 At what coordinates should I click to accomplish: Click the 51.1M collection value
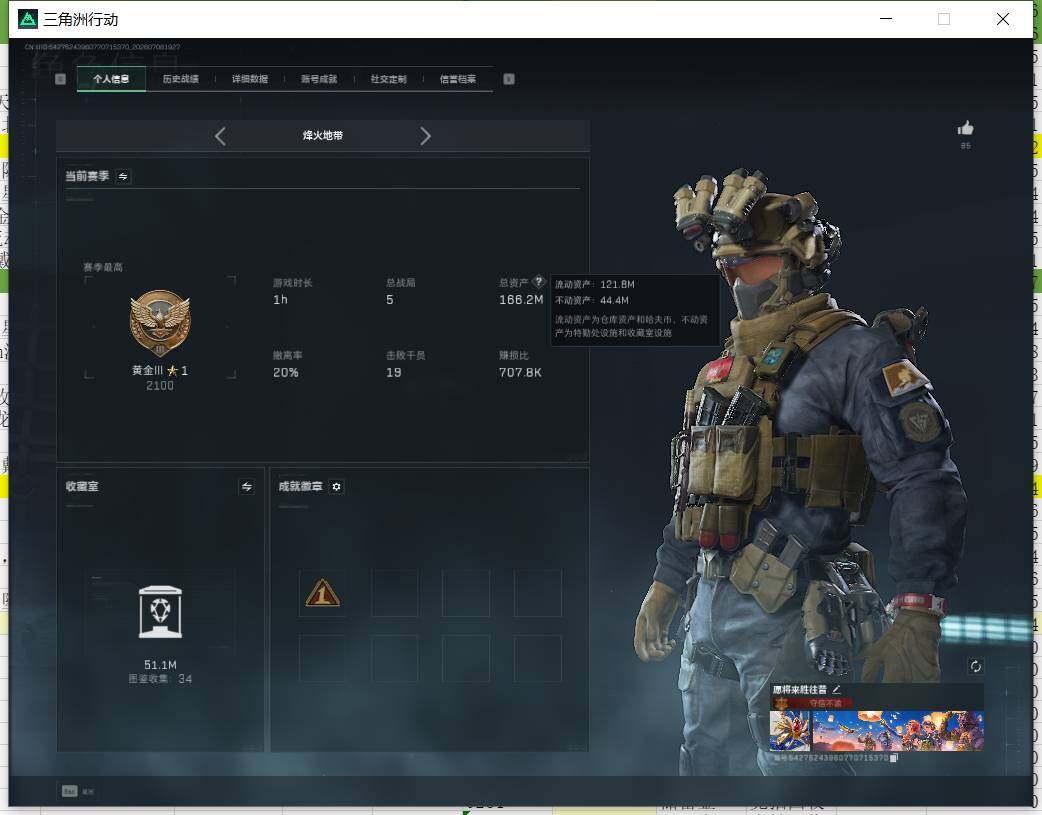pyautogui.click(x=160, y=665)
